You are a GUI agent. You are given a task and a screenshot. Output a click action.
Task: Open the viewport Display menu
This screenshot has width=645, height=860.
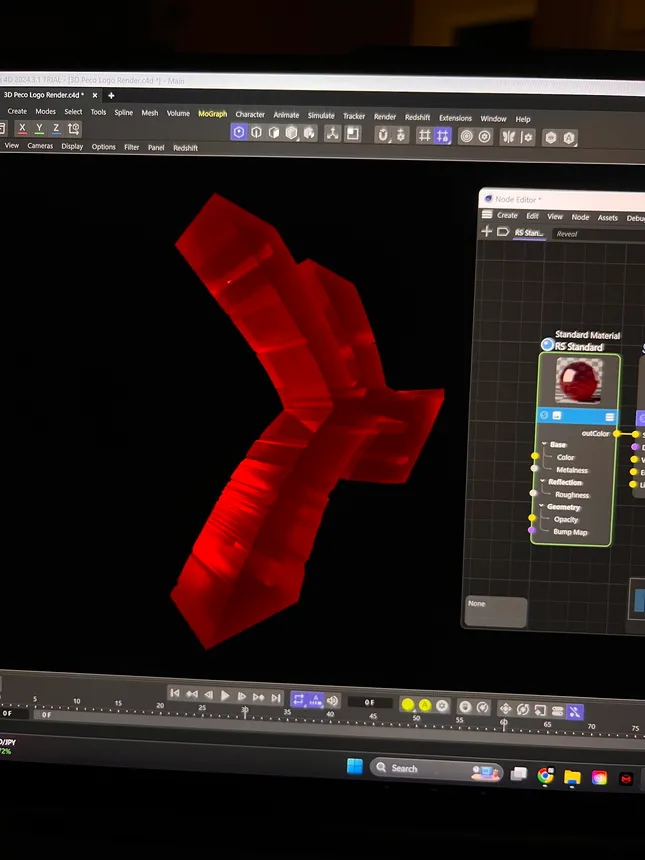point(72,146)
